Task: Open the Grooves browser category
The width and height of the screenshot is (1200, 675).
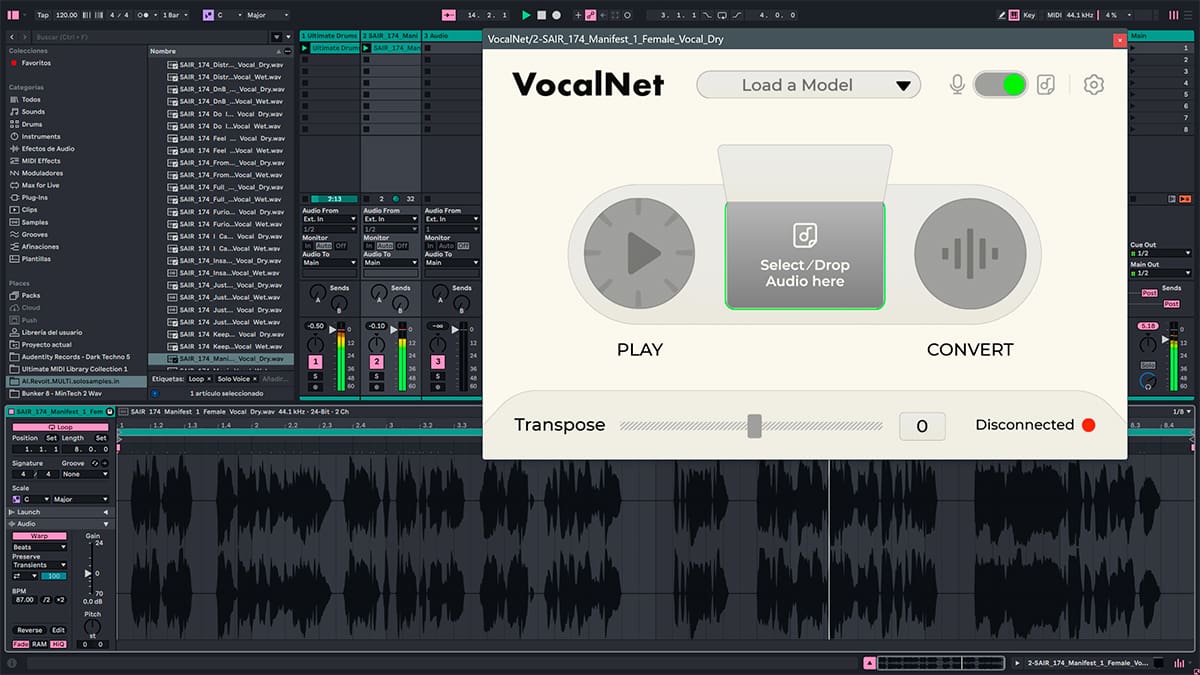Action: (34, 234)
